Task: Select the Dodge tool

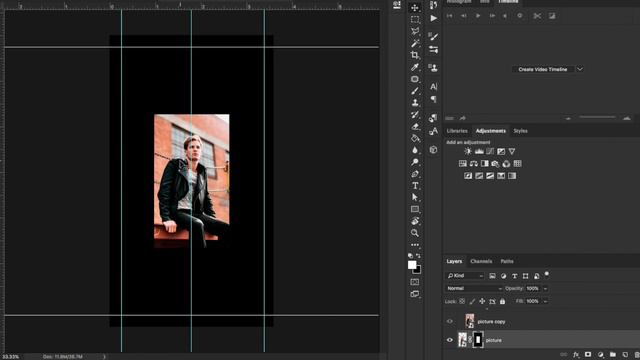Action: click(415, 162)
